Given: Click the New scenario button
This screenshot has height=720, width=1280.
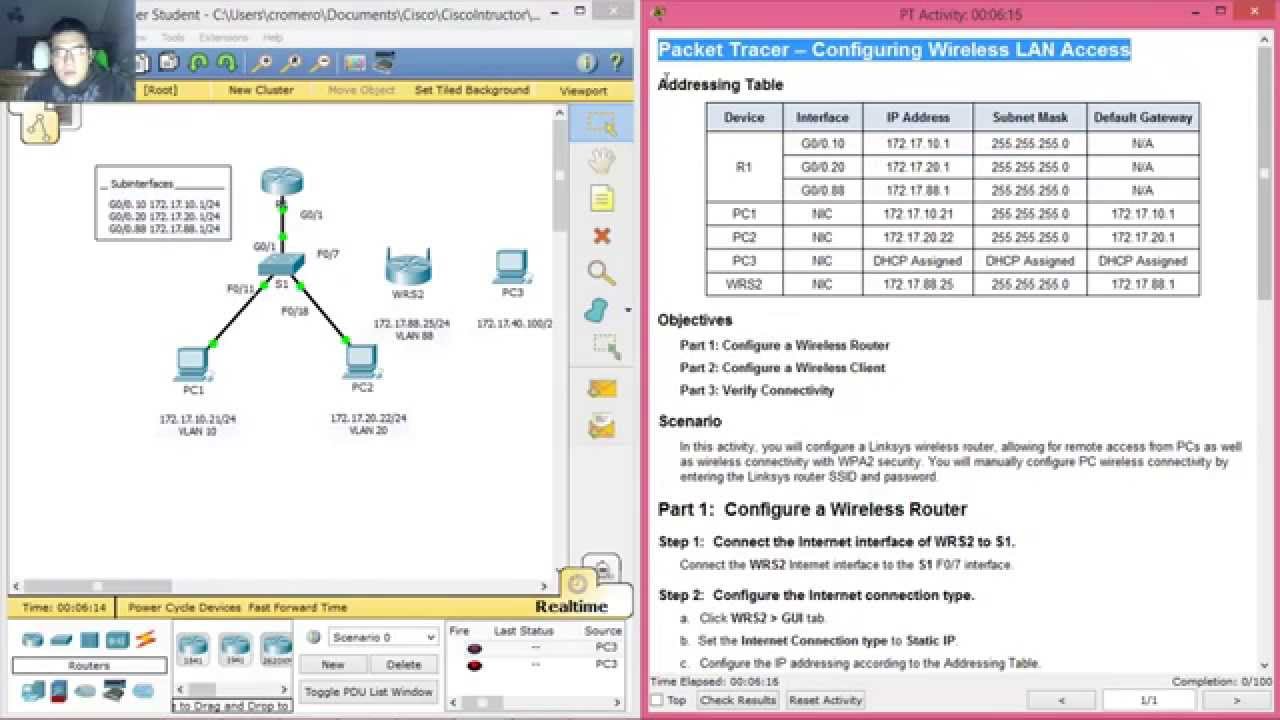Looking at the screenshot, I should pos(333,664).
